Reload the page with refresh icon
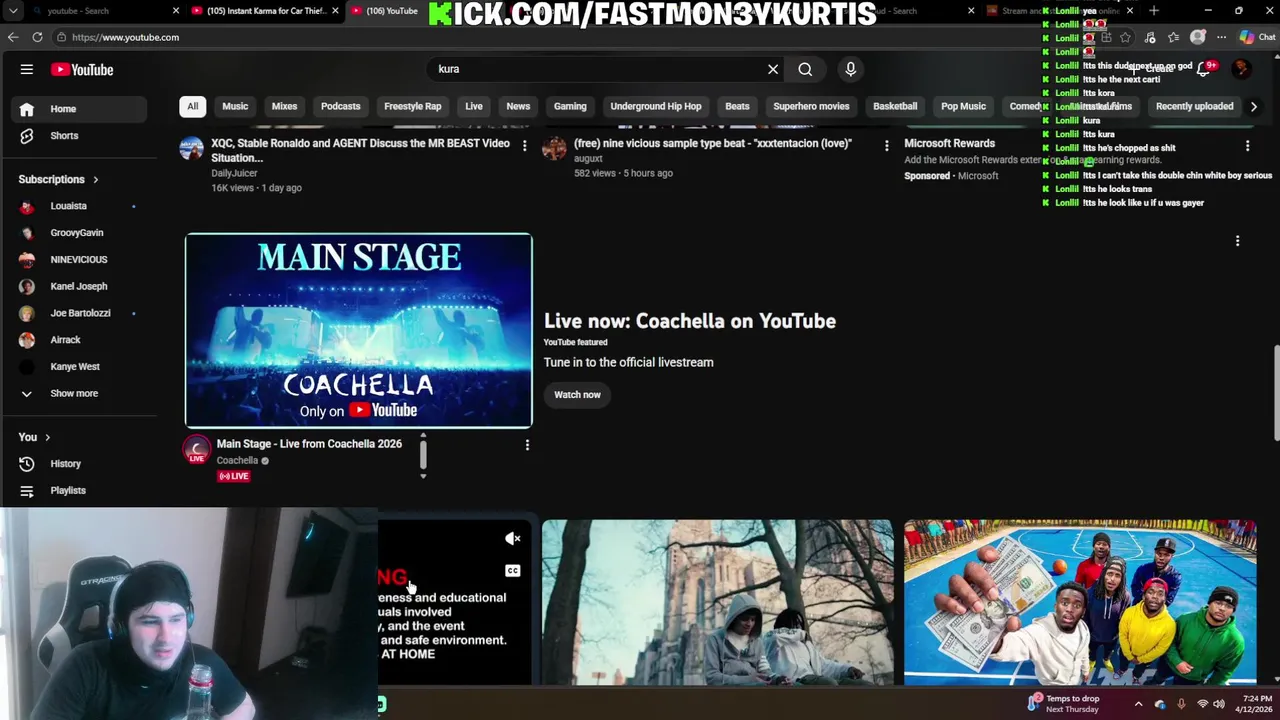Screen dimensions: 1280x720 pyautogui.click(x=37, y=37)
